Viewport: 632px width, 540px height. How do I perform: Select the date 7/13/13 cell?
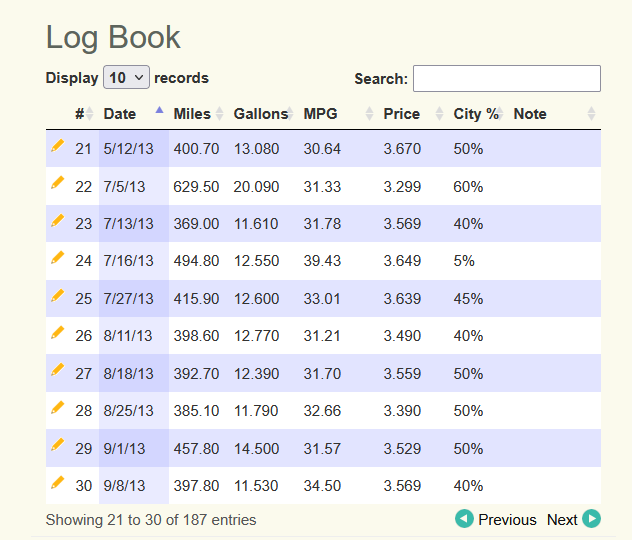(x=134, y=224)
